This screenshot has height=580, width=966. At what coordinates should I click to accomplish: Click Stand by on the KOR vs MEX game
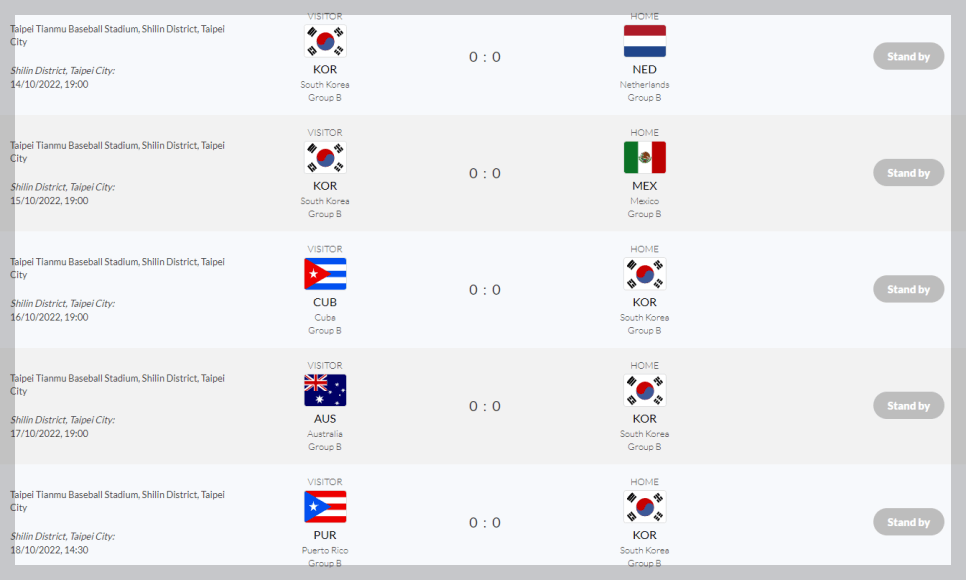(x=907, y=172)
